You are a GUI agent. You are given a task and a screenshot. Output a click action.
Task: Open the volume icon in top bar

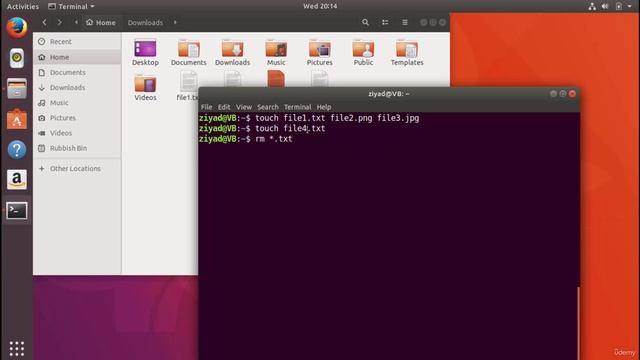point(605,6)
